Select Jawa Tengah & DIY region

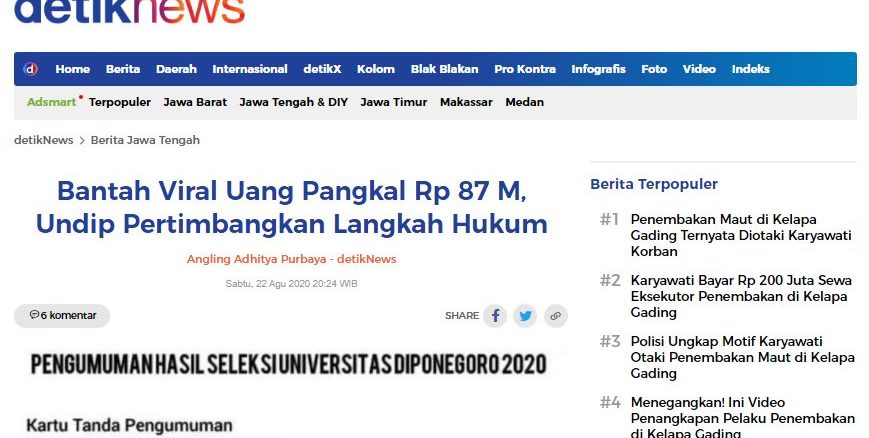[294, 102]
